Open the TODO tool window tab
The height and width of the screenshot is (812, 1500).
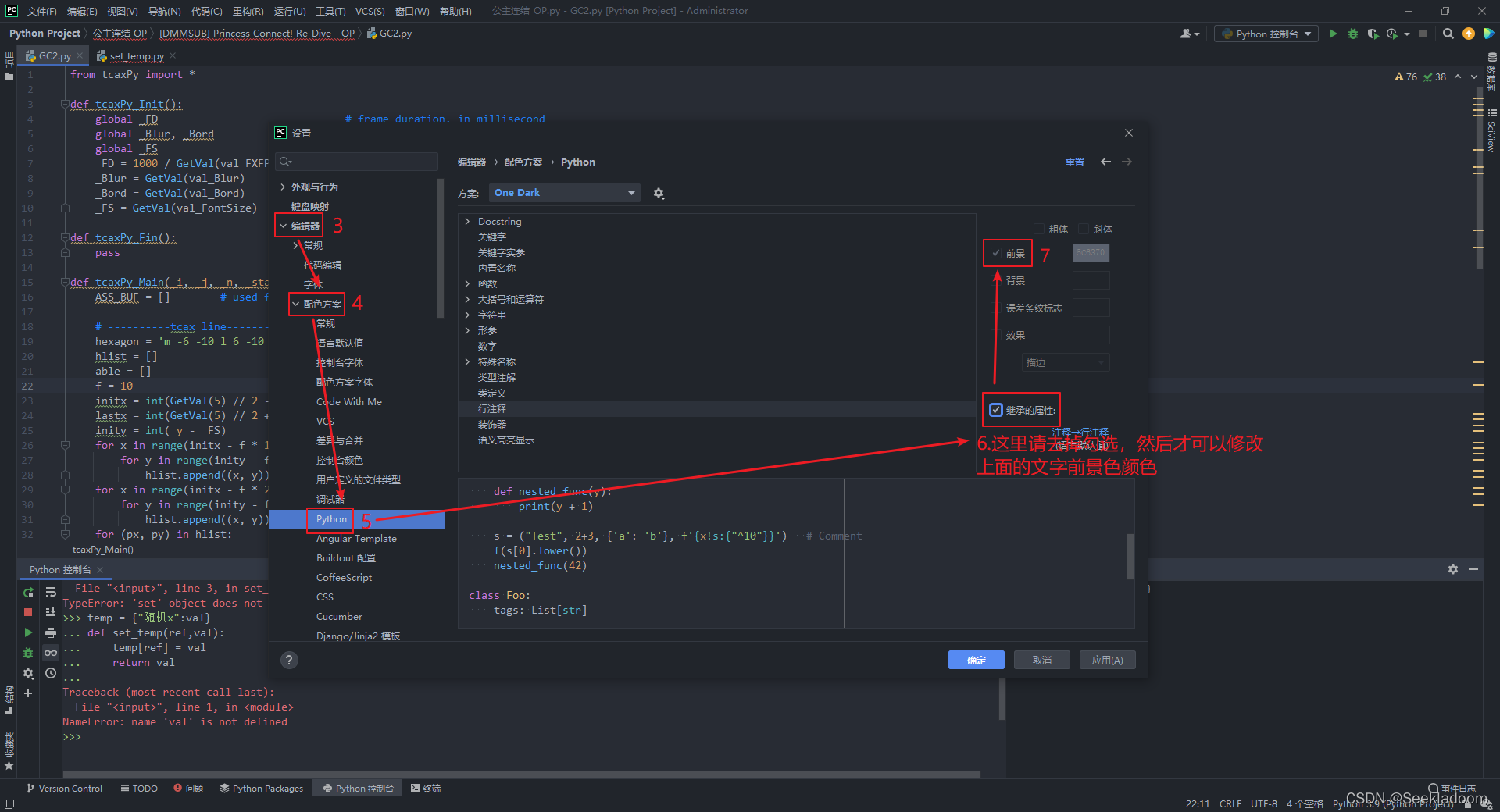point(139,789)
